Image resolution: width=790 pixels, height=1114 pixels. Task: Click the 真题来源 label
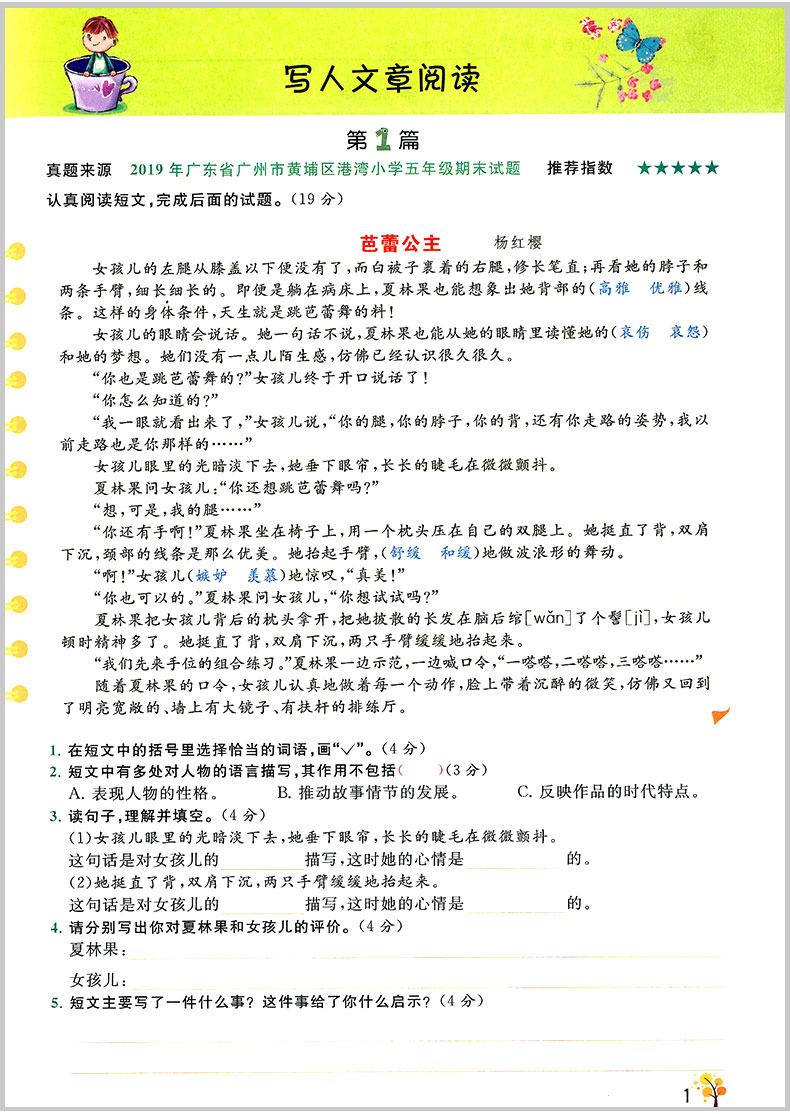click(79, 170)
